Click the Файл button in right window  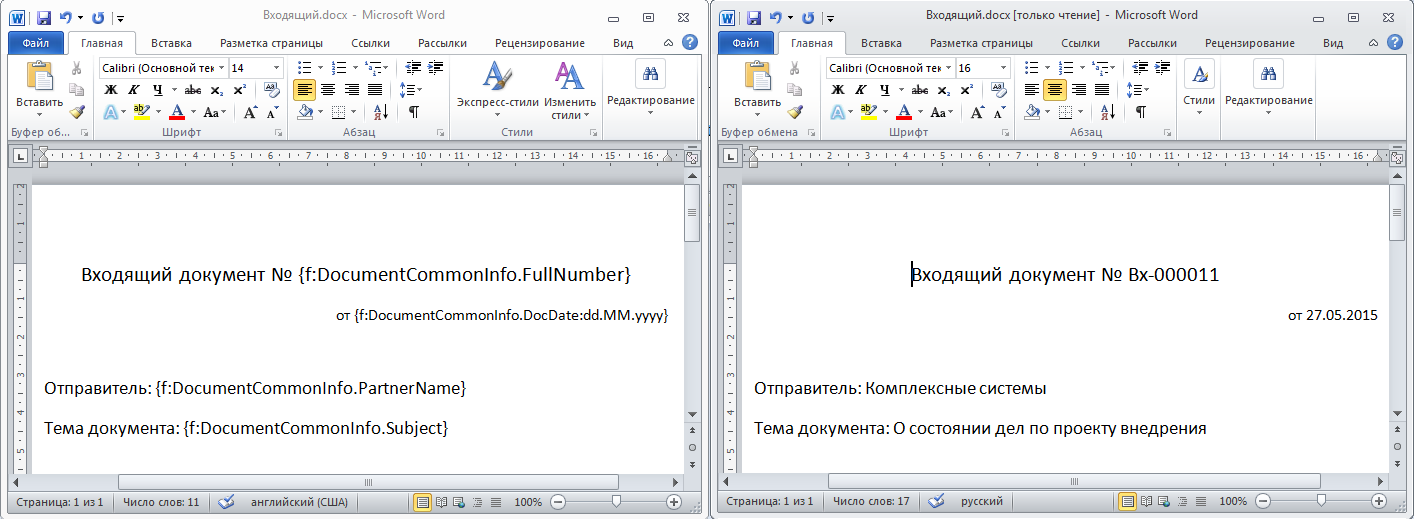point(746,43)
